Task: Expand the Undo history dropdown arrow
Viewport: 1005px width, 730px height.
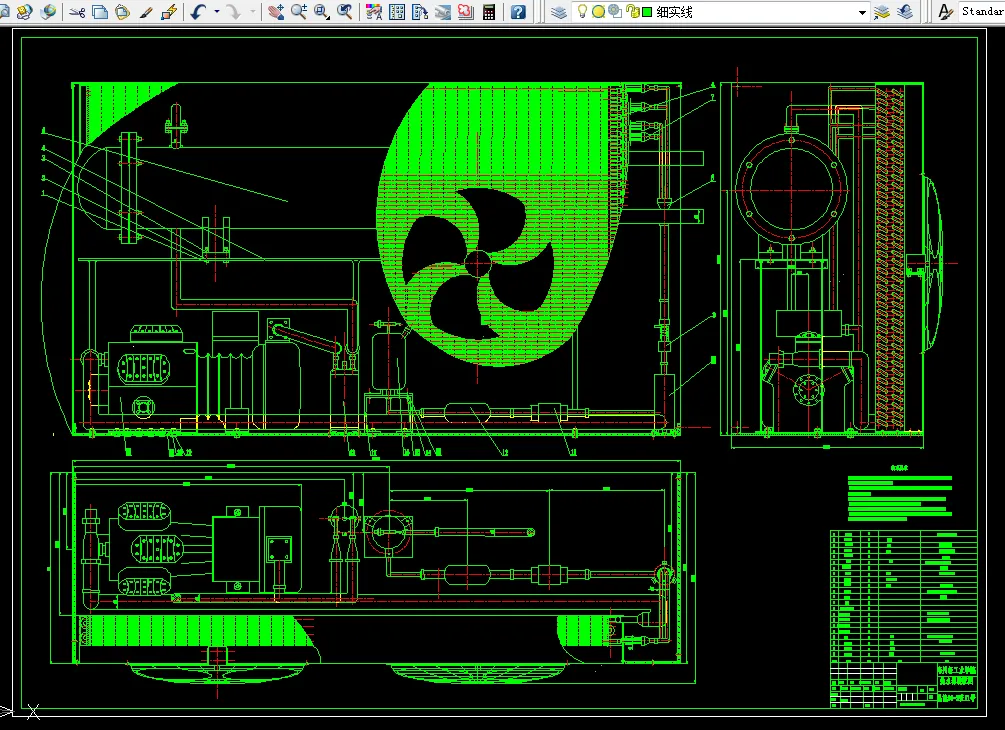Action: coord(217,12)
